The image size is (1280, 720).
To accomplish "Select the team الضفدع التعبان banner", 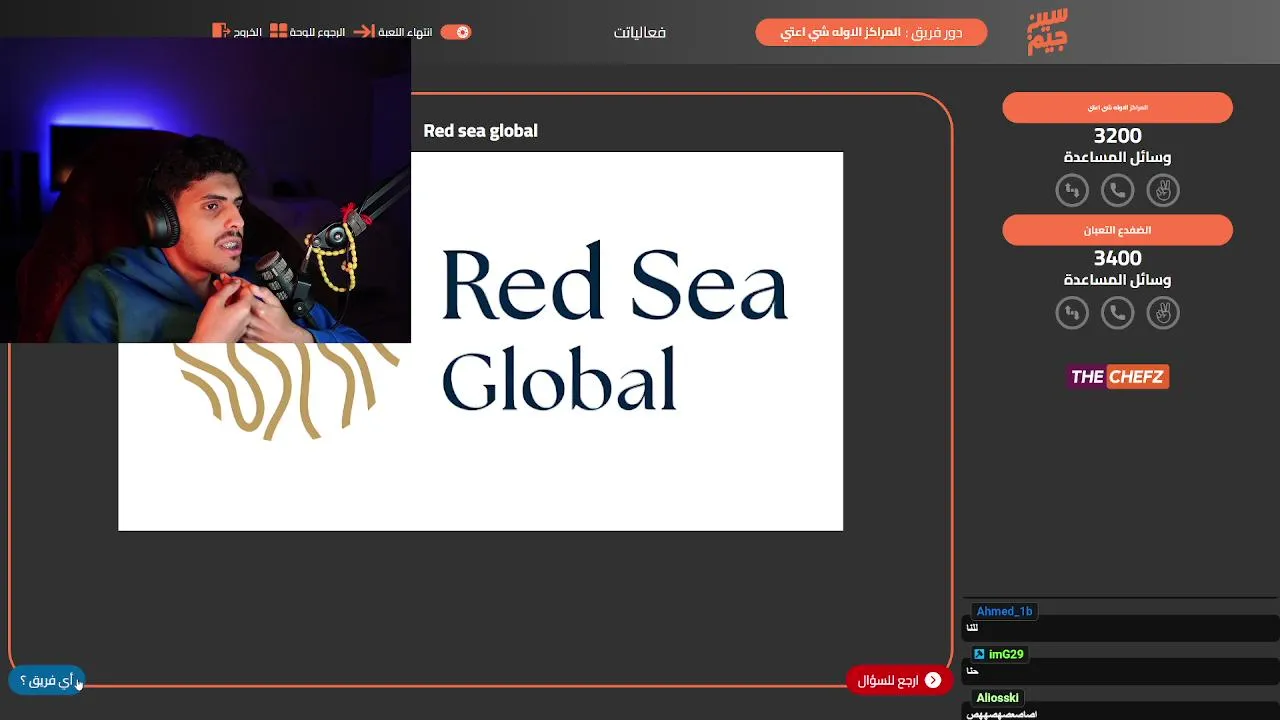I will coord(1117,230).
